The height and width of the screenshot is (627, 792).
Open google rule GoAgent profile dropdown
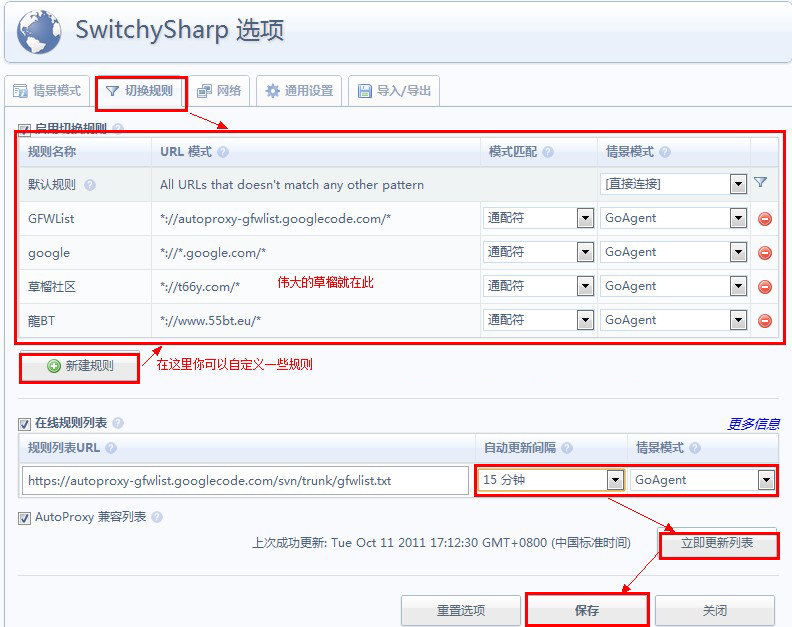pyautogui.click(x=673, y=252)
